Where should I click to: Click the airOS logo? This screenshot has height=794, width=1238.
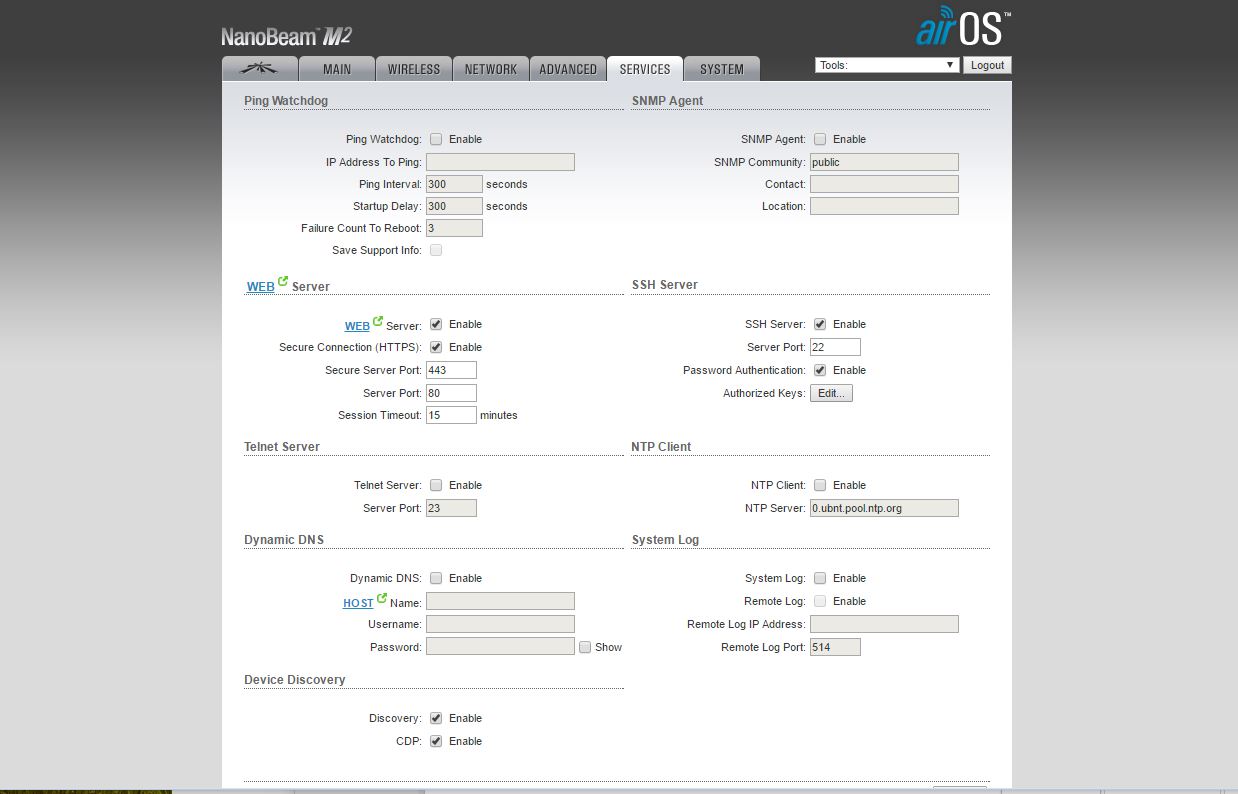click(963, 29)
